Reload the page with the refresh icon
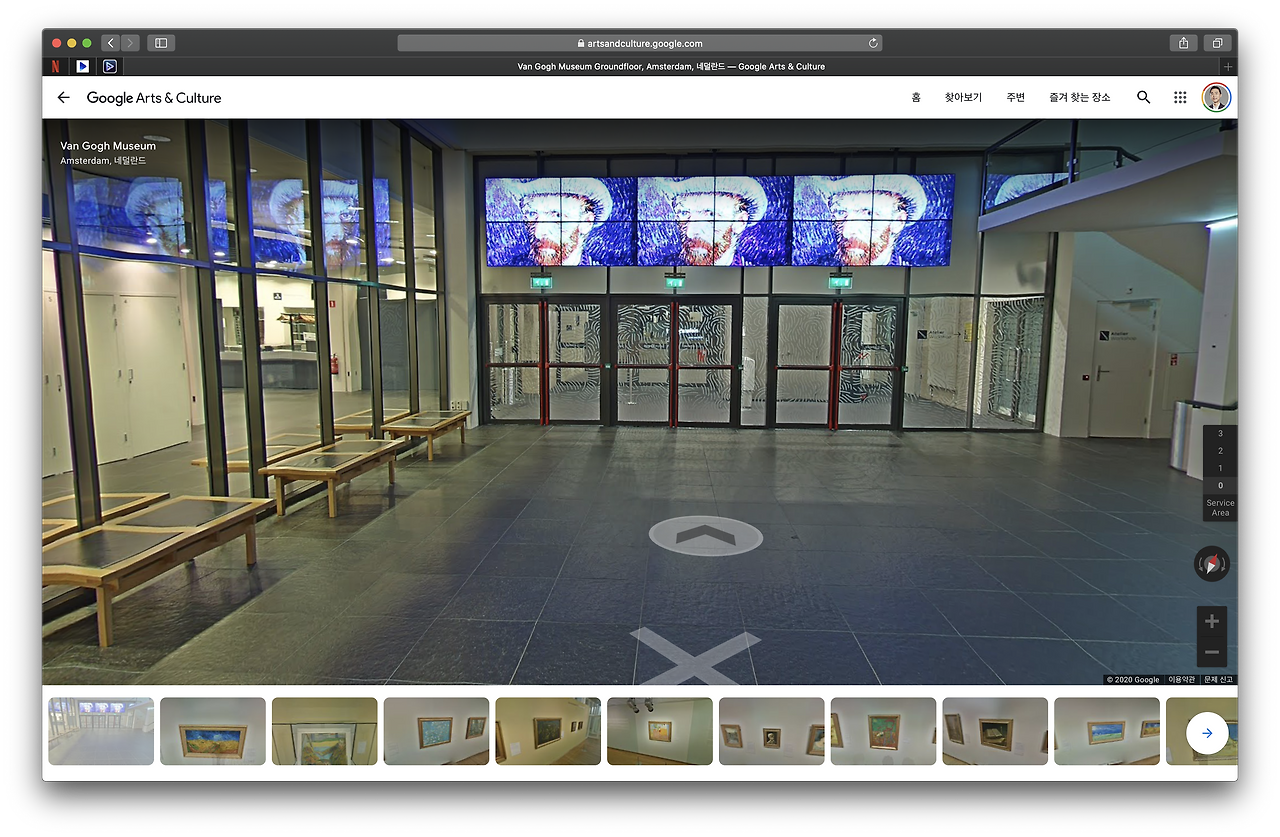1280x837 pixels. coord(873,43)
